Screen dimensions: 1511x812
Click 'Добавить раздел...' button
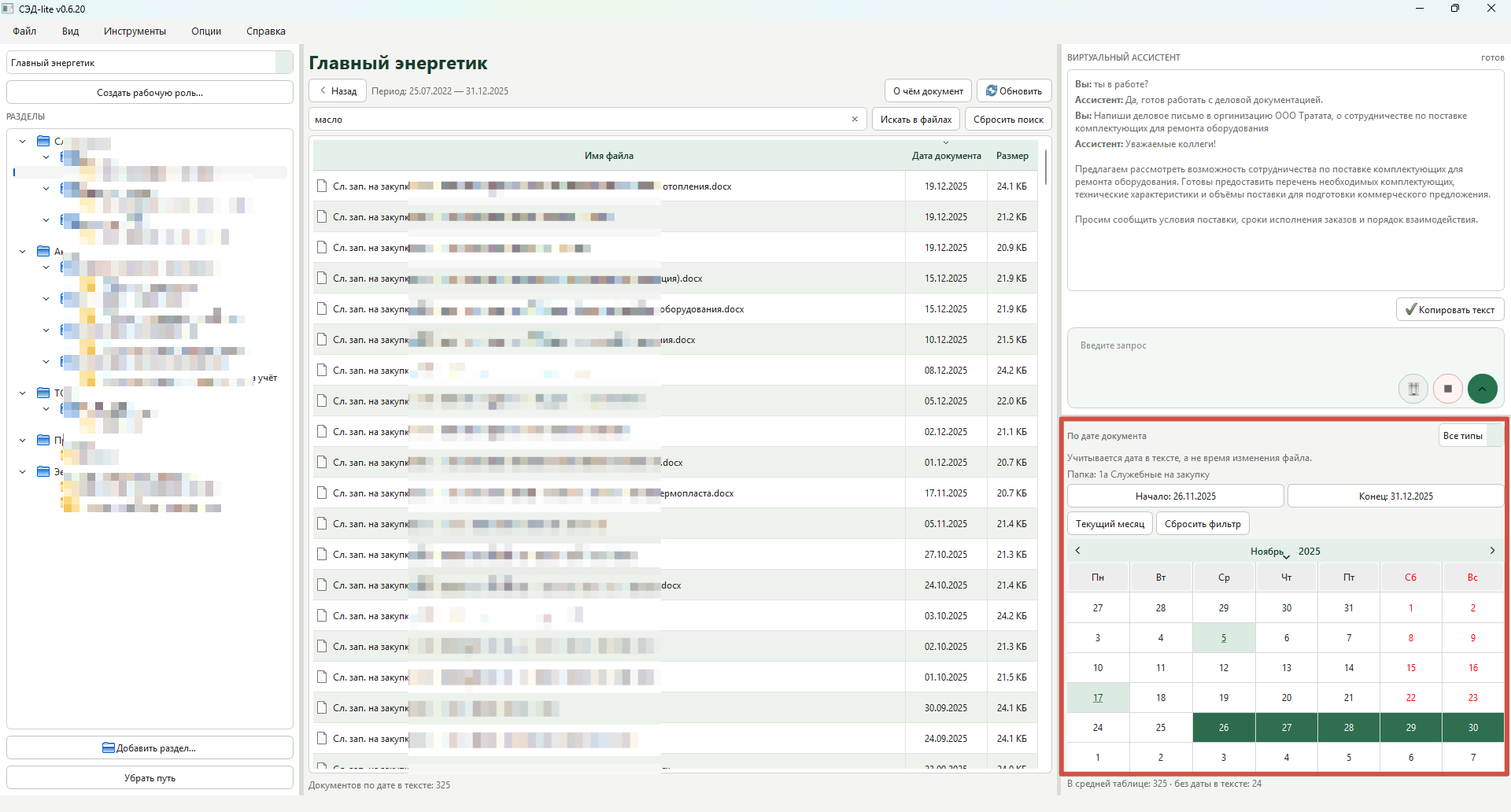(x=150, y=747)
